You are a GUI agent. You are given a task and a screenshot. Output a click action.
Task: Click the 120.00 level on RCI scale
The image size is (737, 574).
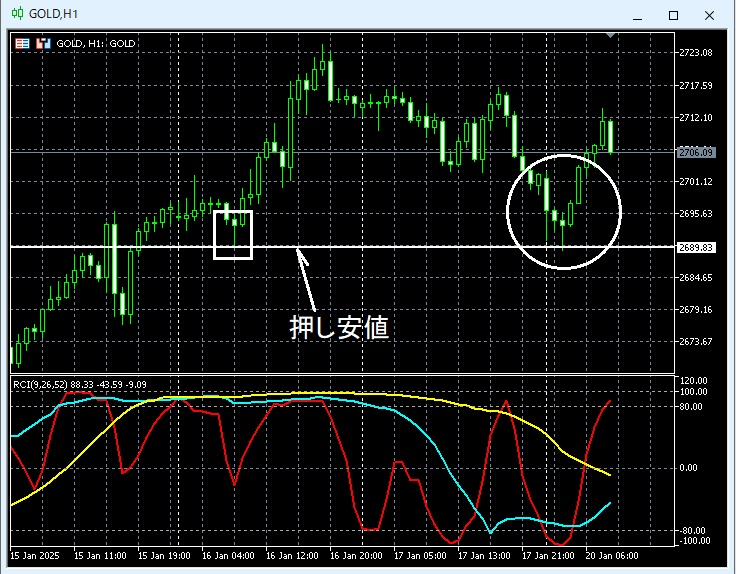coord(693,380)
